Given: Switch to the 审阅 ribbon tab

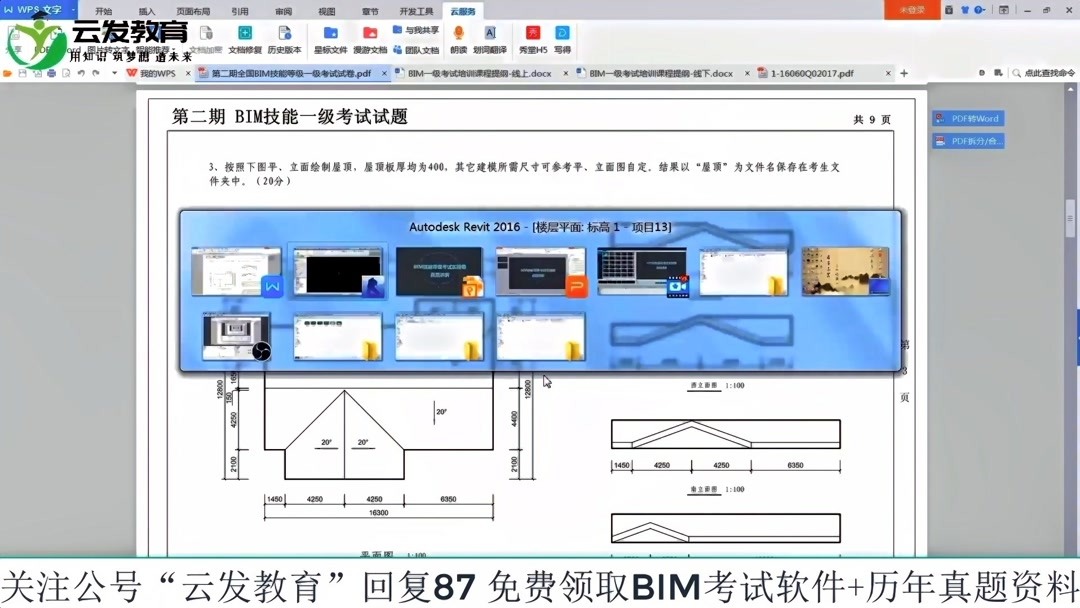Looking at the screenshot, I should [283, 11].
